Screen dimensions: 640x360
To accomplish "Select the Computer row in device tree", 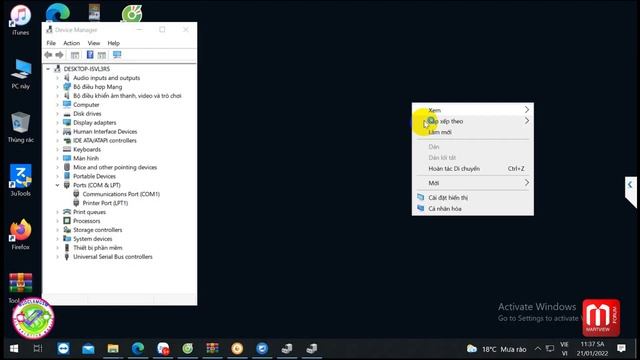I will pyautogui.click(x=81, y=105).
